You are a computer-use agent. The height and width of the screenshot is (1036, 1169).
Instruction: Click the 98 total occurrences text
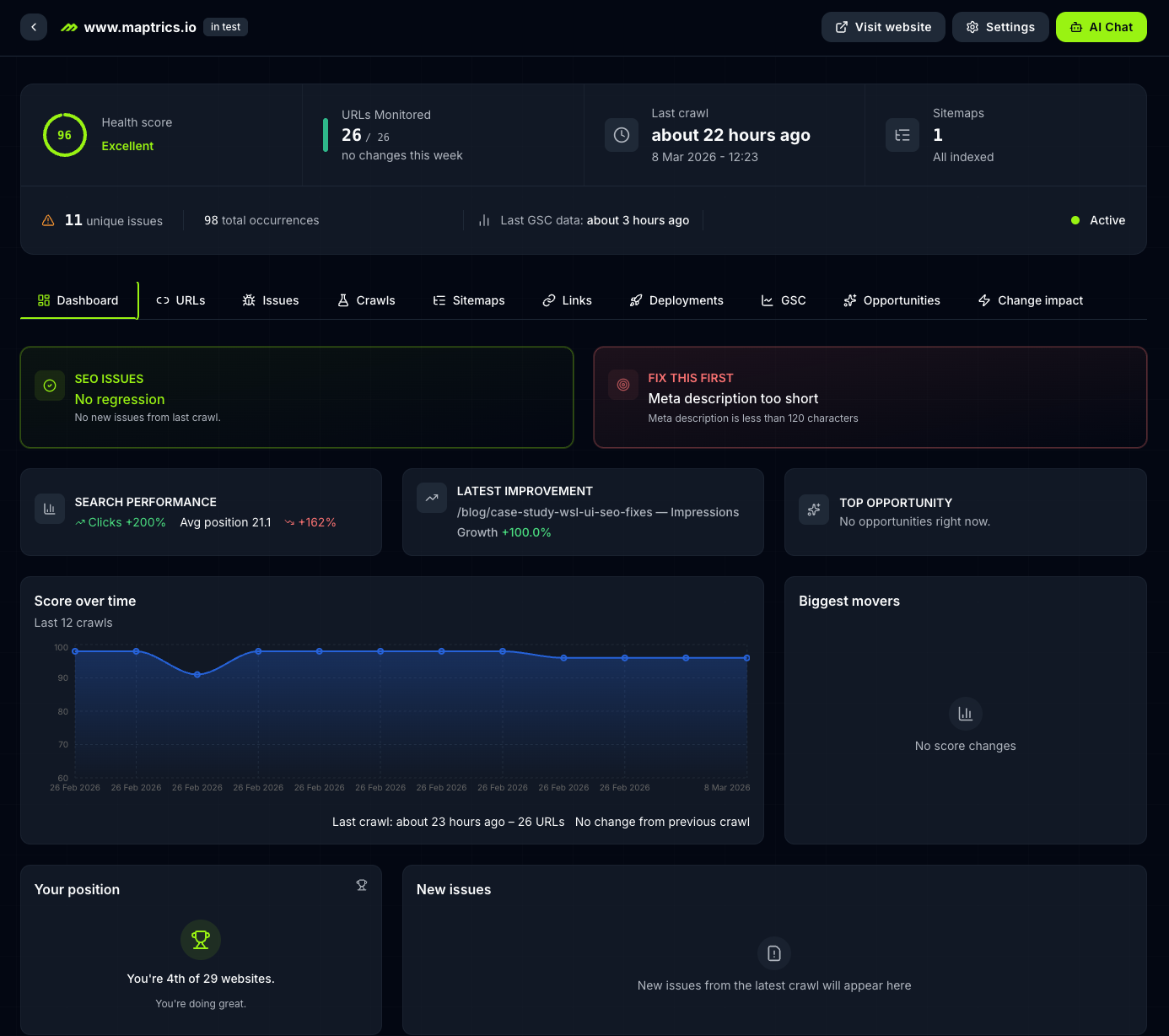[x=261, y=220]
